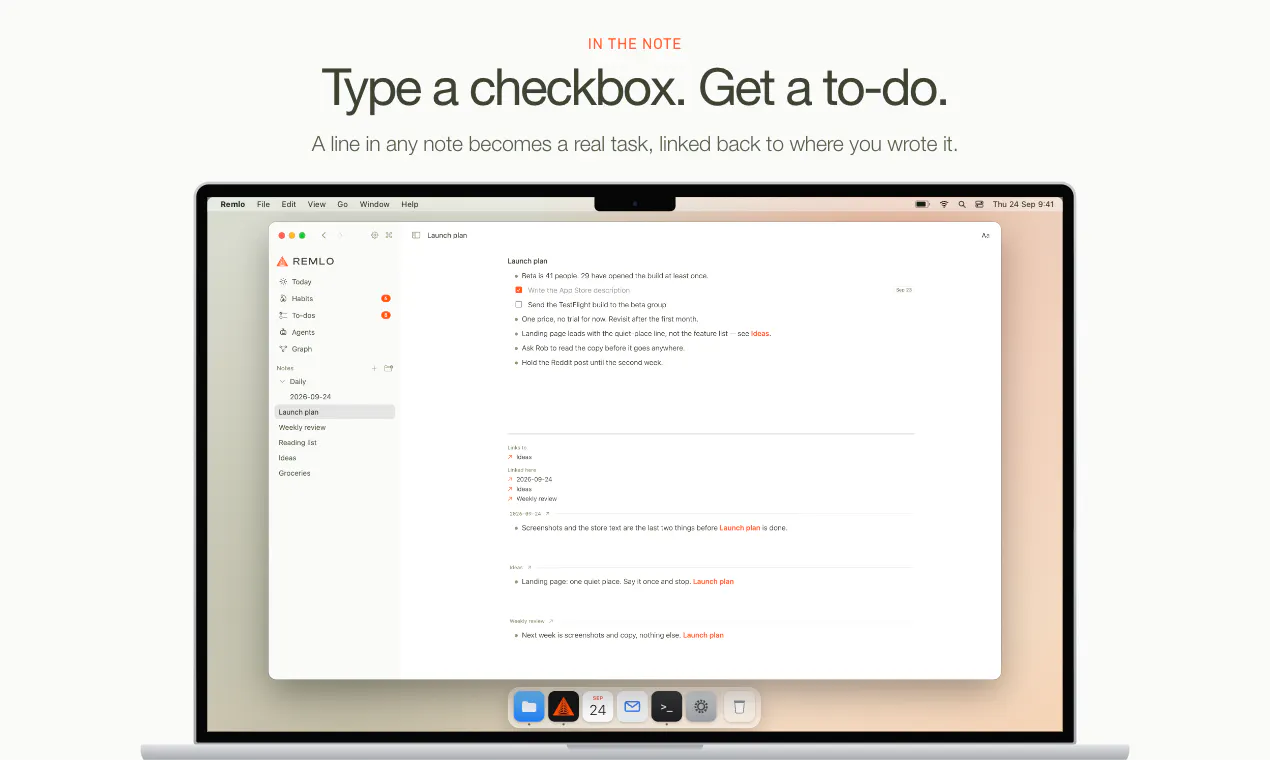Click Launch plan title in the window toolbar

click(447, 236)
